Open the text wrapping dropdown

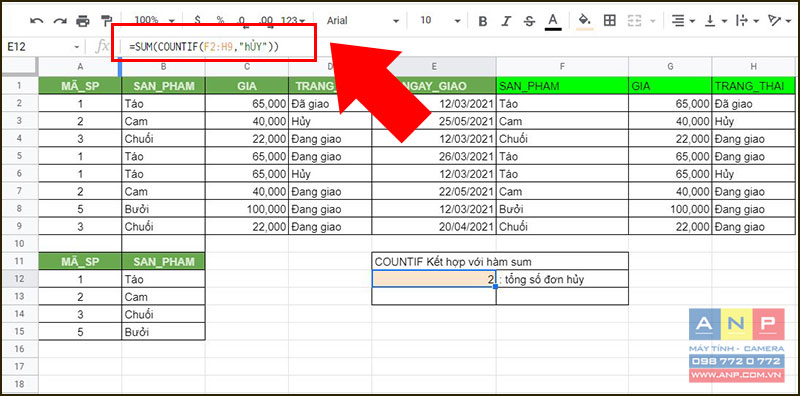[x=748, y=20]
